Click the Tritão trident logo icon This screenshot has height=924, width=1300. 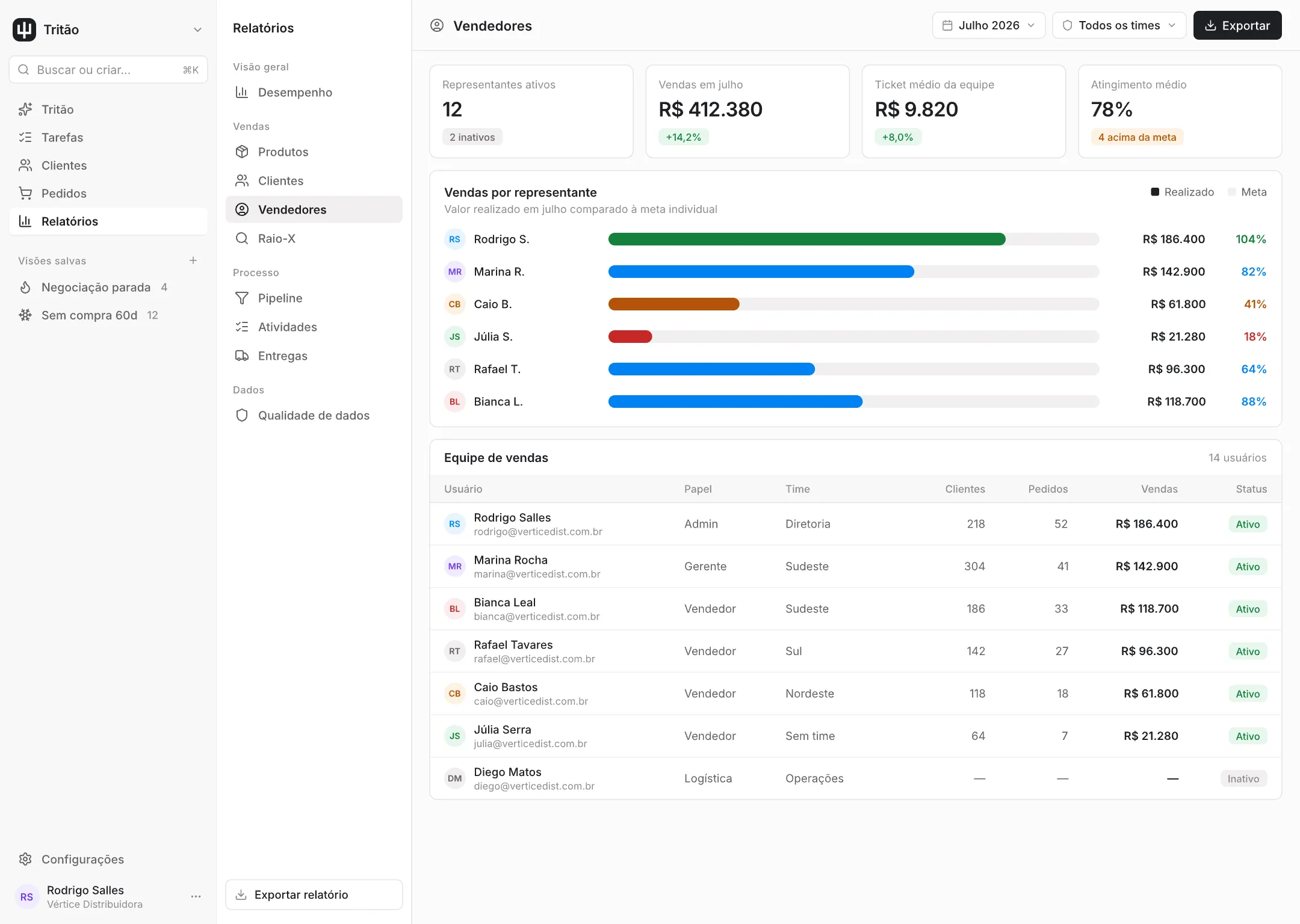[x=24, y=29]
